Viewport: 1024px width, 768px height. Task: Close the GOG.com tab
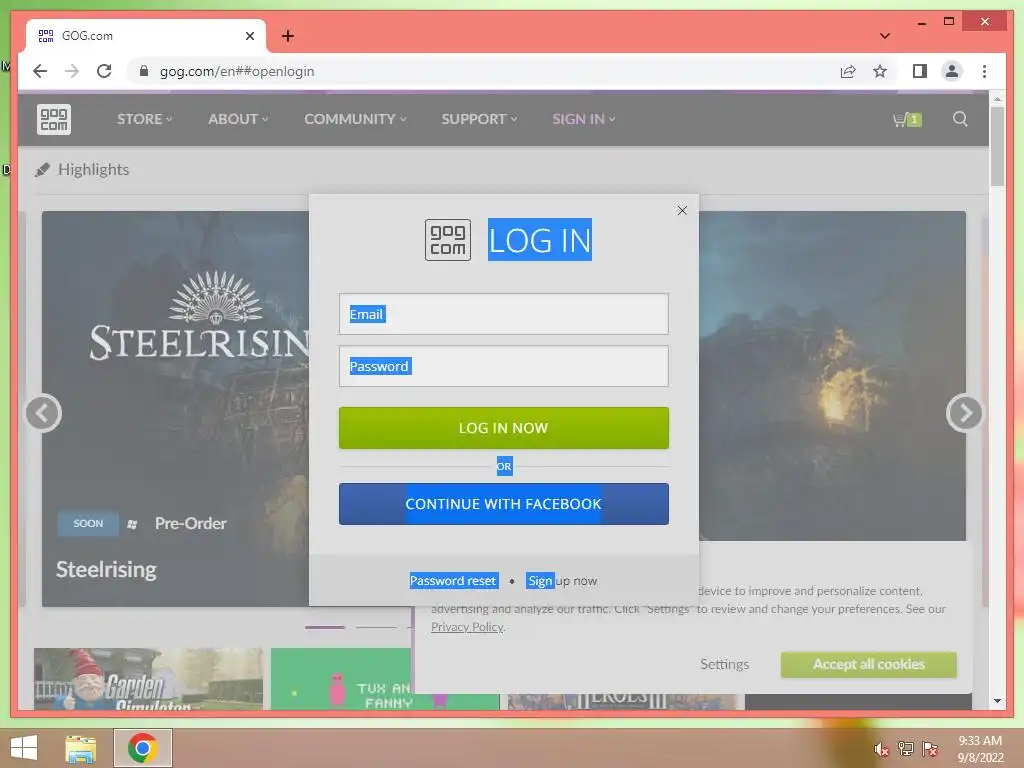pos(249,36)
